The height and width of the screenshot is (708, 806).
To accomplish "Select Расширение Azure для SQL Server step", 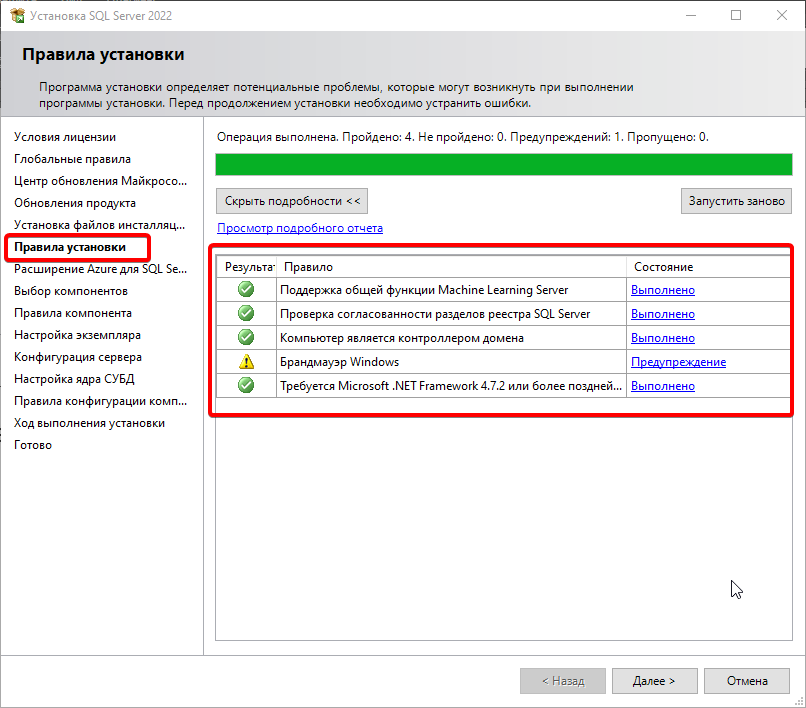I will (100, 269).
